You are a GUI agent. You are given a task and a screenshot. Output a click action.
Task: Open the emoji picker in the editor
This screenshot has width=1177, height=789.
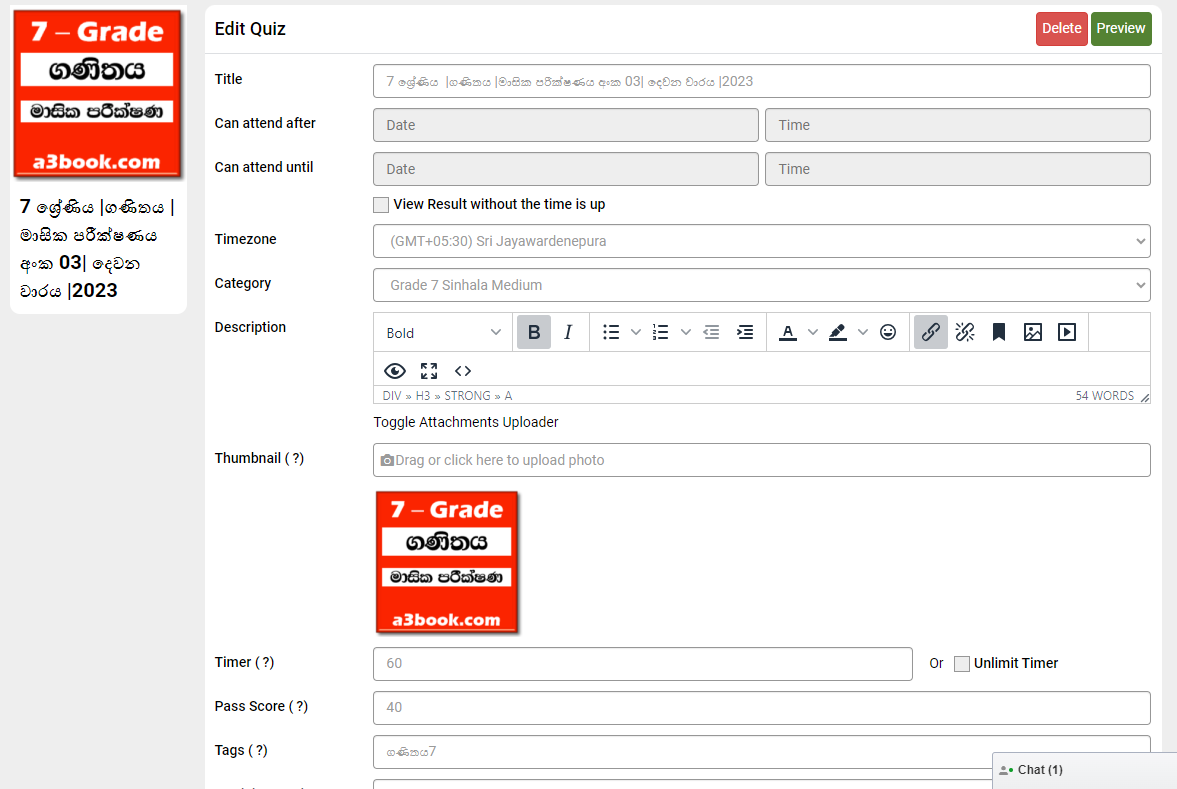click(x=887, y=332)
